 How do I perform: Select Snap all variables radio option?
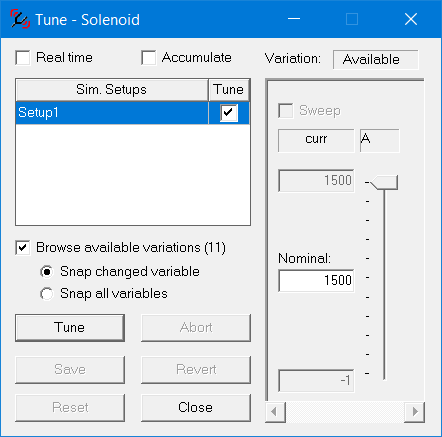point(47,294)
